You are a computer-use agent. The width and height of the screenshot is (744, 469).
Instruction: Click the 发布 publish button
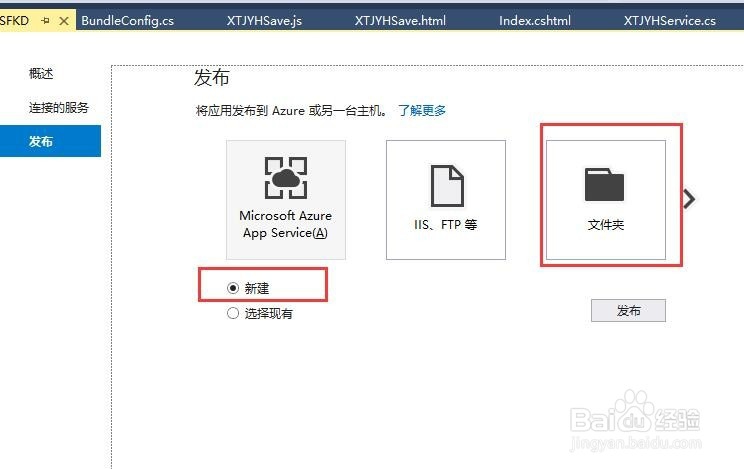point(628,310)
